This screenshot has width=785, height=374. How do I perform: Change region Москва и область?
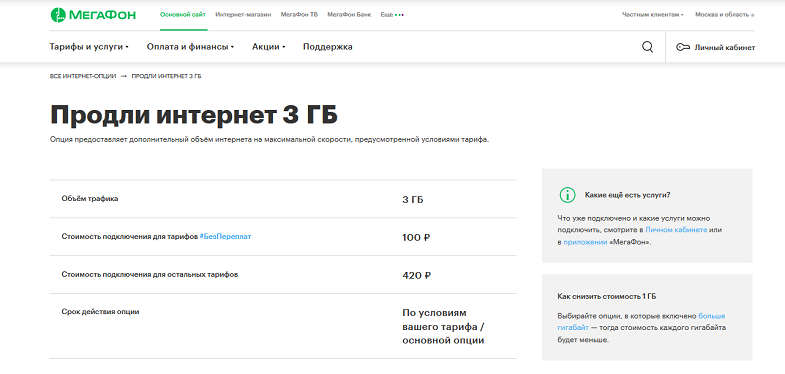pos(724,15)
